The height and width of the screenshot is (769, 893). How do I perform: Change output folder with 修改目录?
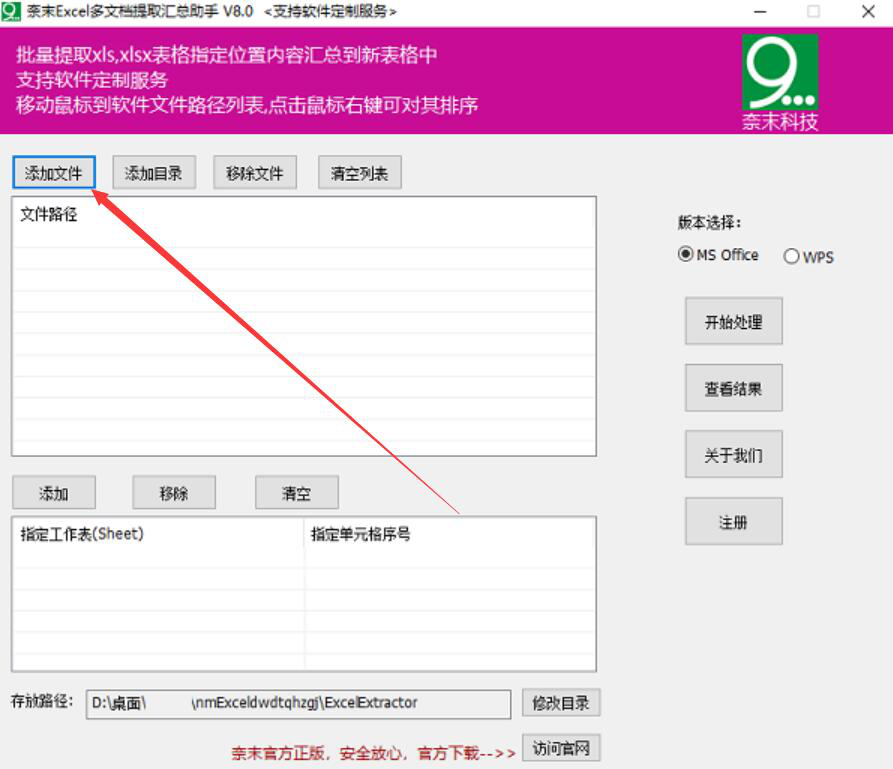(x=561, y=703)
